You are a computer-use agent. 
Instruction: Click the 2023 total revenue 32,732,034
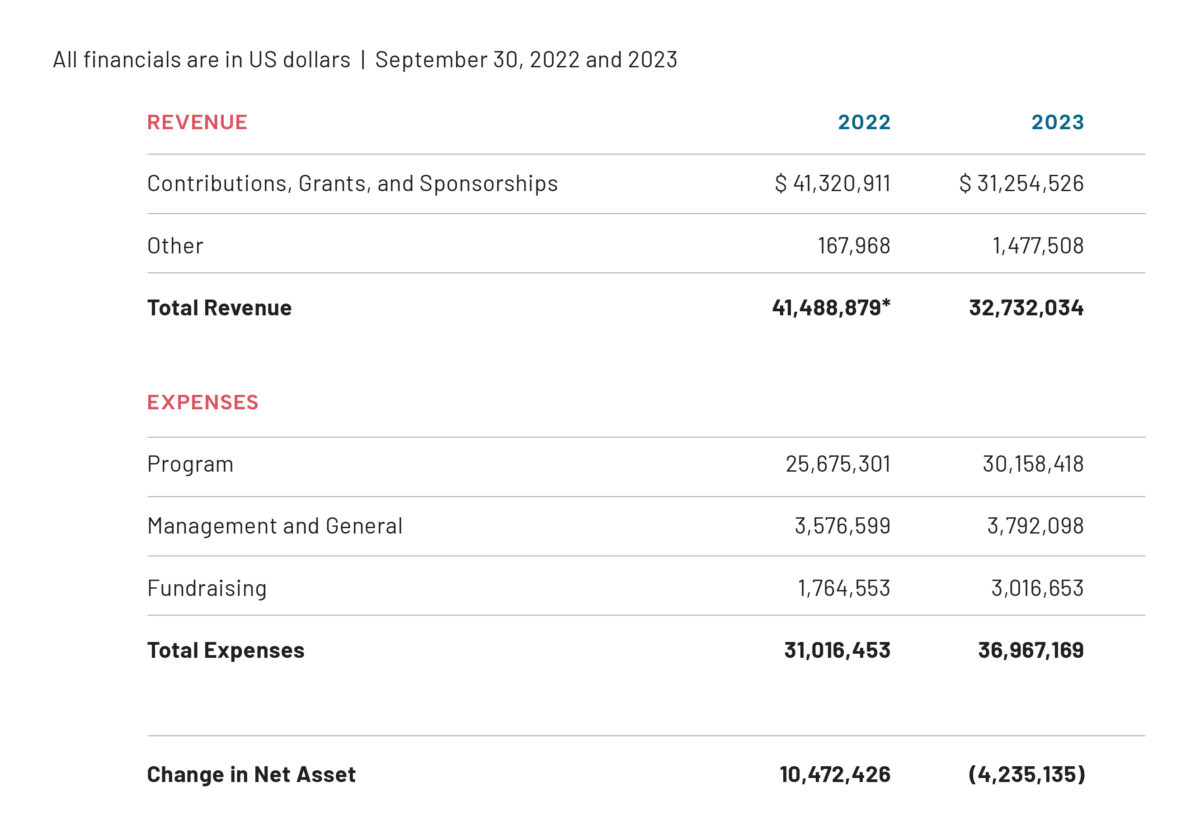[x=1026, y=308]
